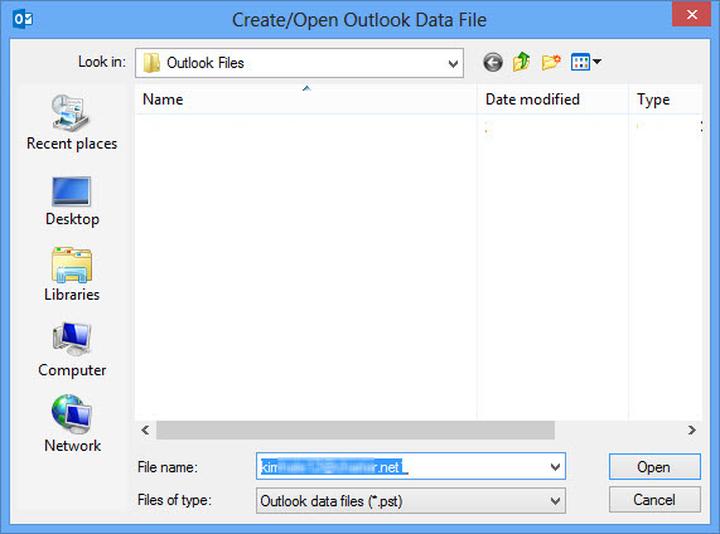
Task: Click the horizontal scrollbar right arrow
Action: 691,430
